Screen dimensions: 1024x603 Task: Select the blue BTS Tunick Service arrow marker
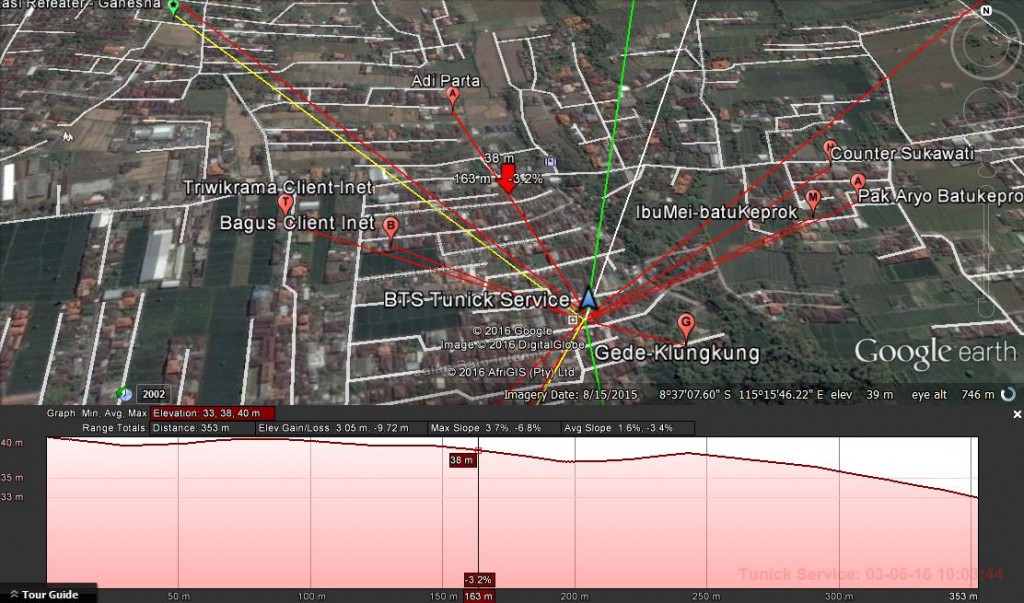pos(588,298)
